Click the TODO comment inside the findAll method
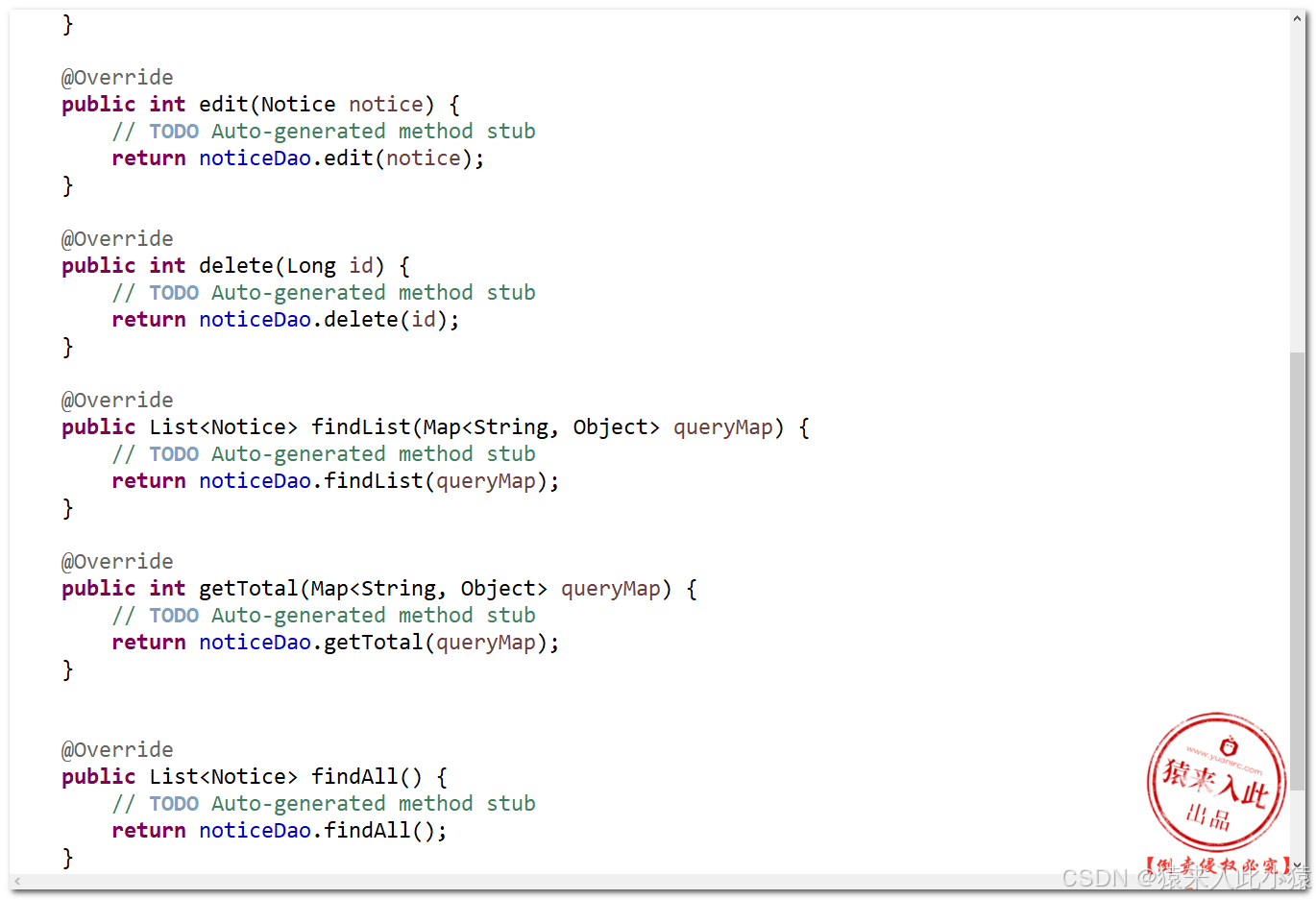1316x900 pixels. pos(324,803)
